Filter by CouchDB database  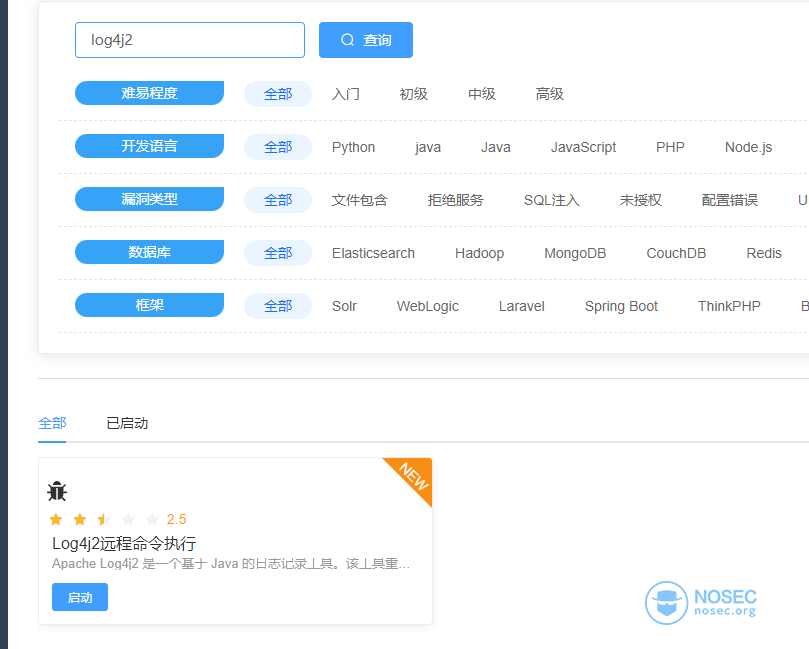click(676, 253)
